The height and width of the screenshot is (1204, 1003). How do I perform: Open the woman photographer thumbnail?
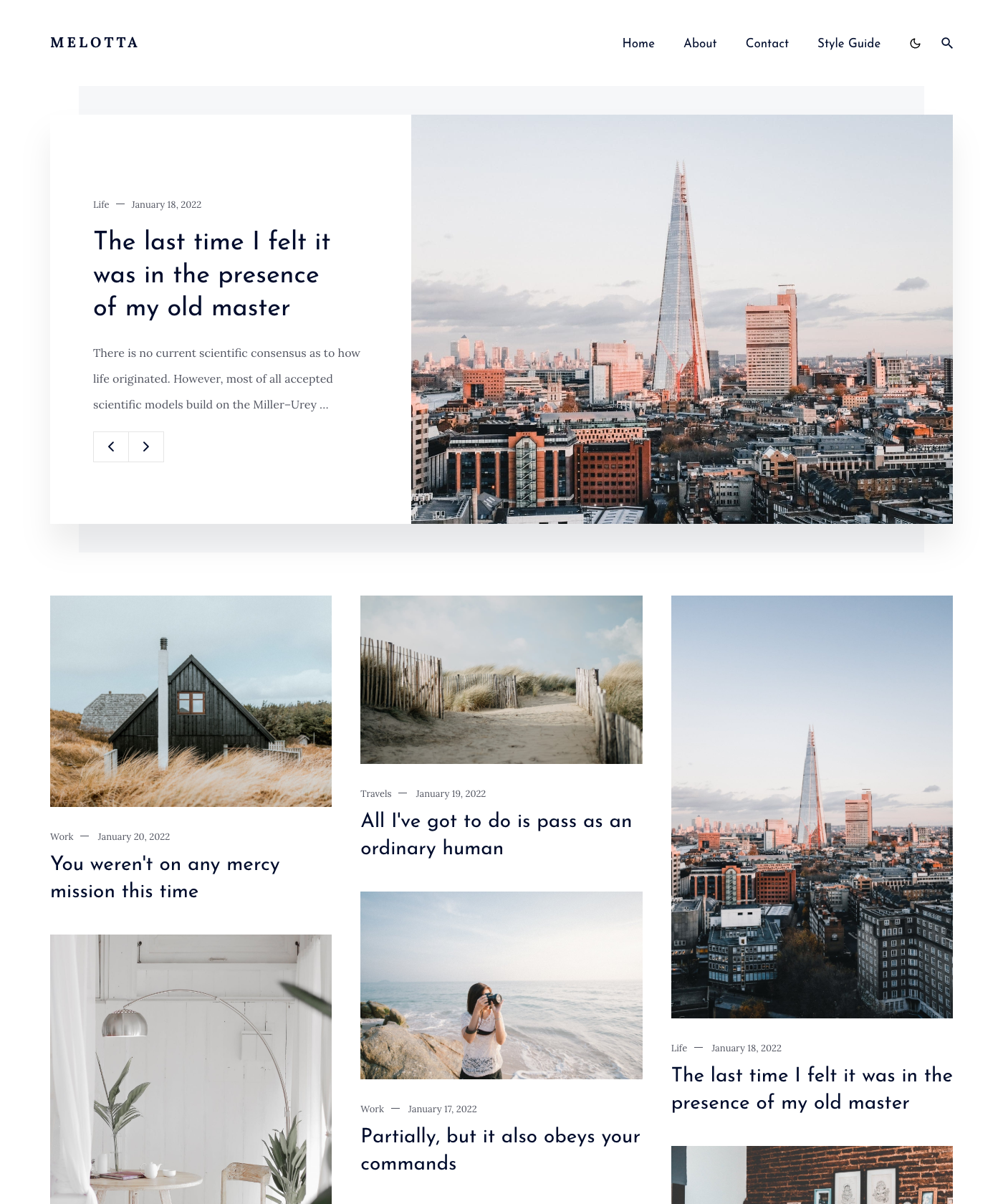tap(501, 985)
